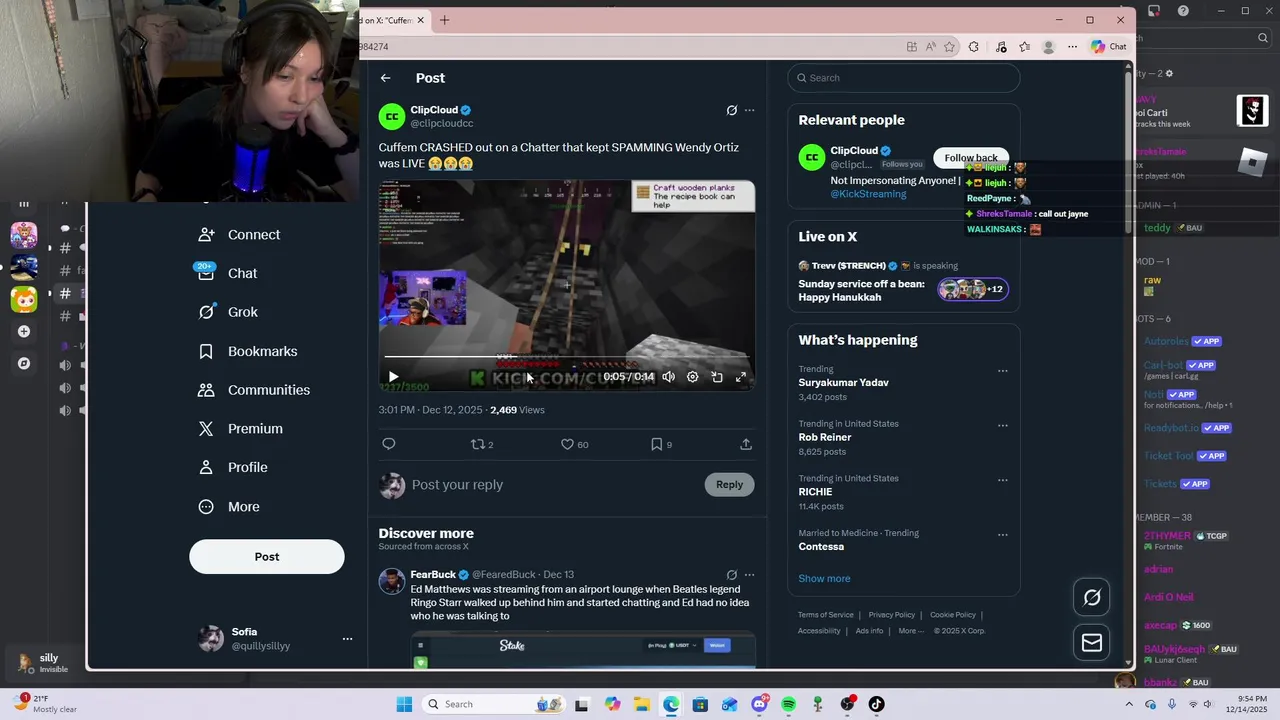Screen dimensions: 1280x720
Task: Add a server in Discord sidebar
Action: coord(24,332)
